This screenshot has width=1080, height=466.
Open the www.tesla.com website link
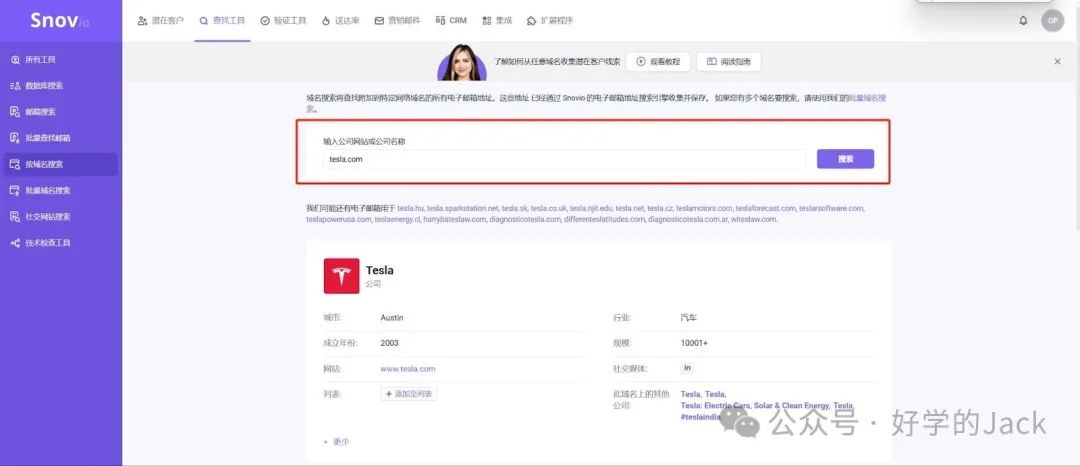pos(408,369)
